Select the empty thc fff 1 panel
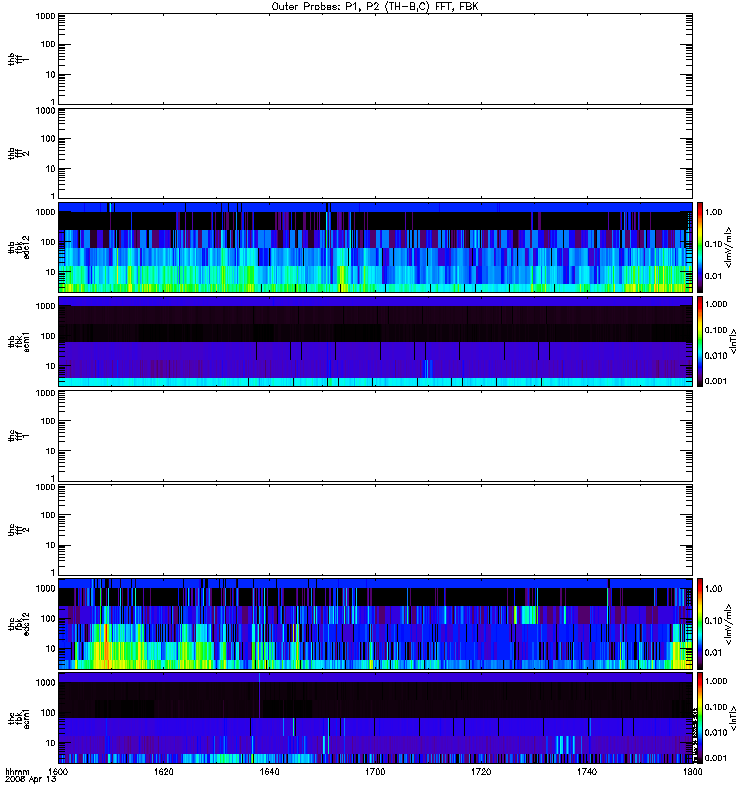750x800 pixels. tap(376, 436)
